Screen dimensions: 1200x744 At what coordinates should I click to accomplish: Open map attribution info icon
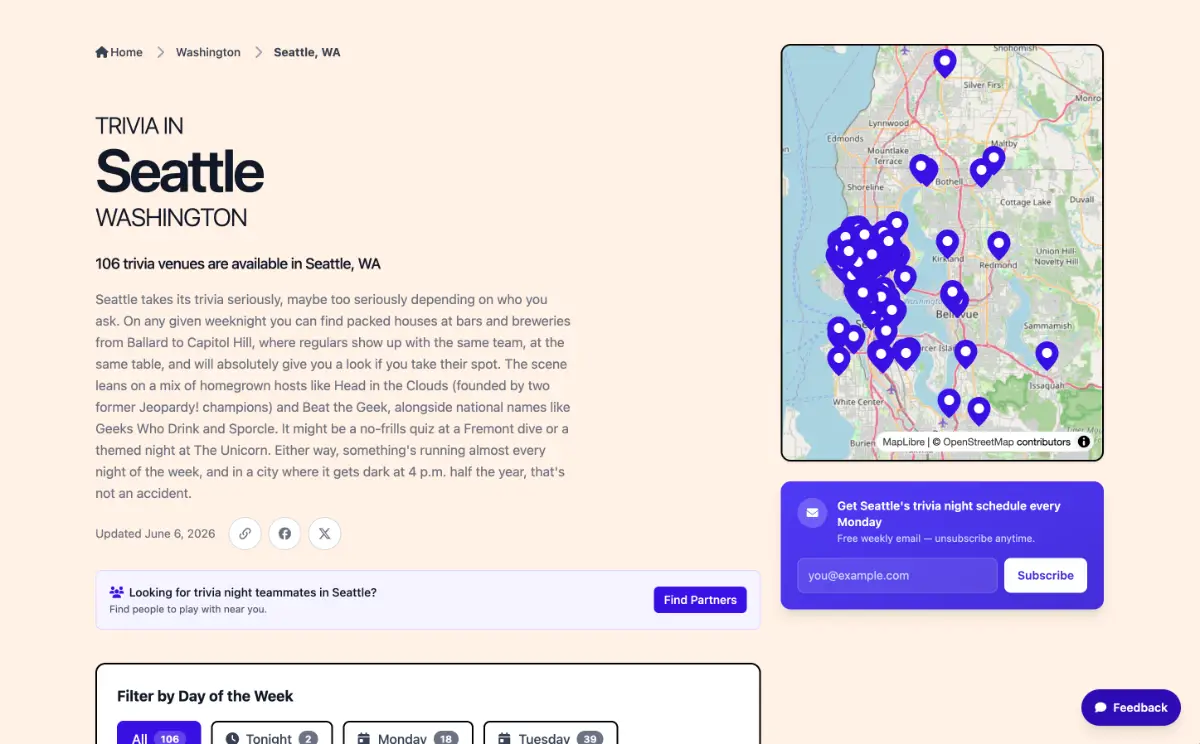(1084, 441)
